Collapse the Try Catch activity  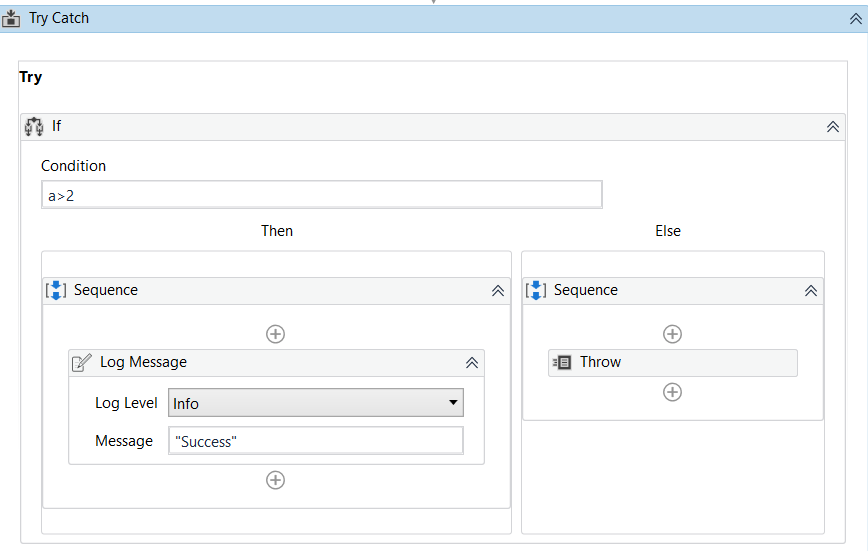(855, 18)
